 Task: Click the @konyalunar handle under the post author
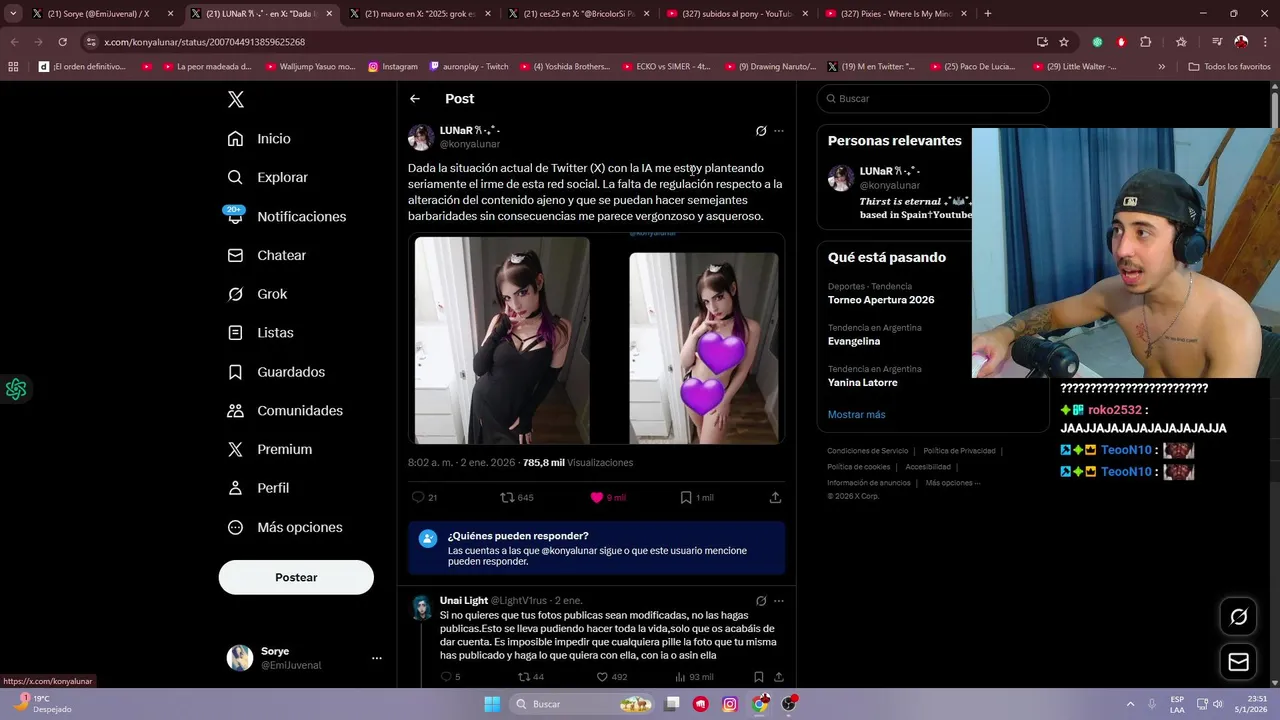click(470, 144)
